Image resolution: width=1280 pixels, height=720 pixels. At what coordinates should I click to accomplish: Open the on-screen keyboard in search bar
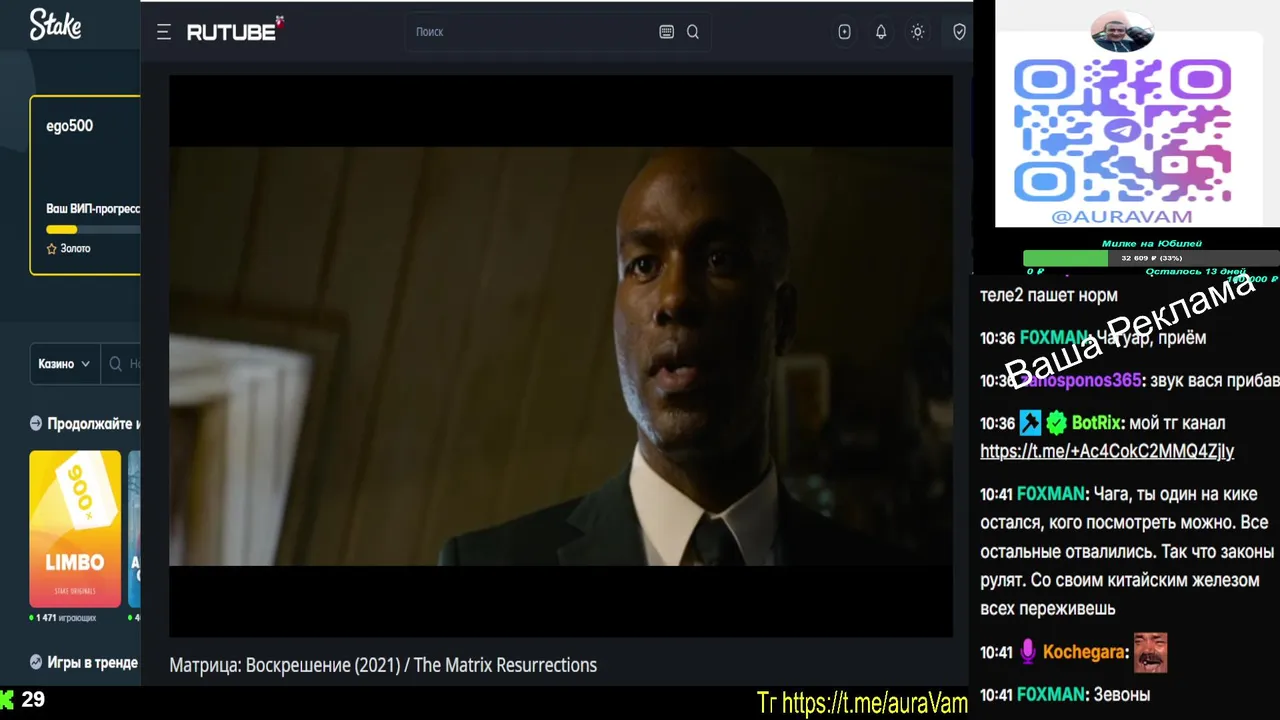click(667, 32)
